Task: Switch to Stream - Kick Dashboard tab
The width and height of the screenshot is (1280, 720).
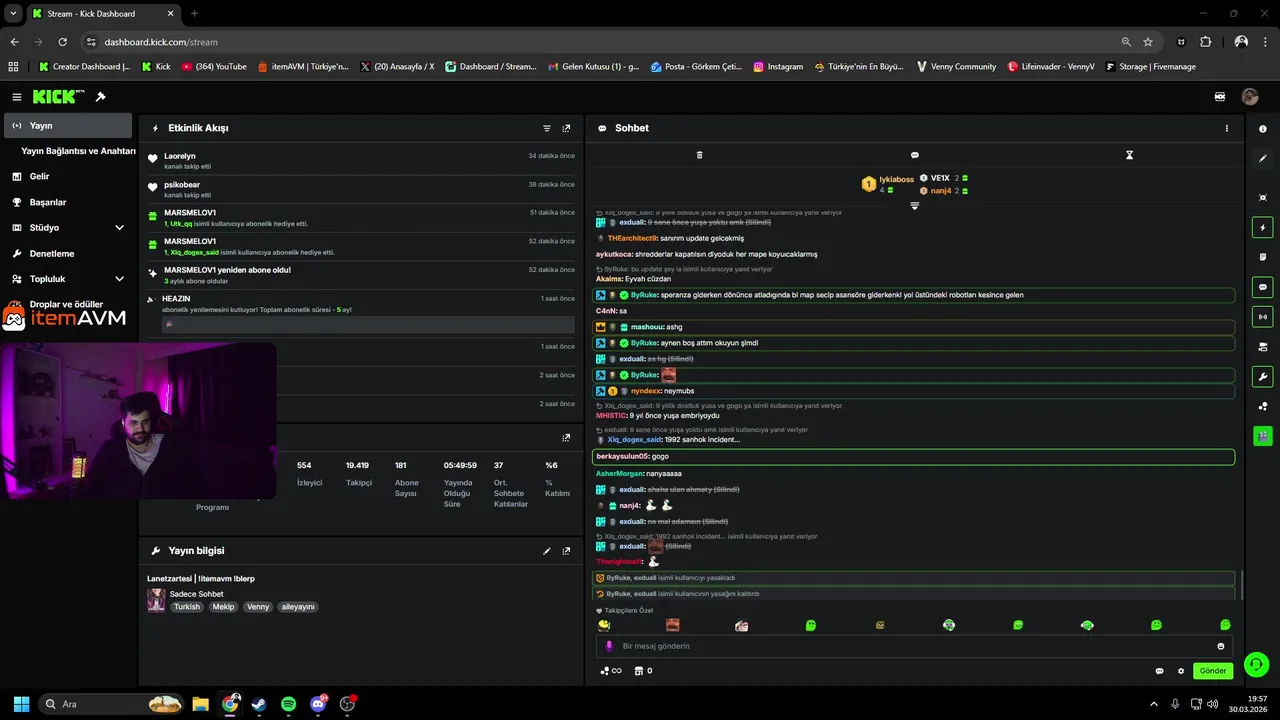Action: click(102, 14)
